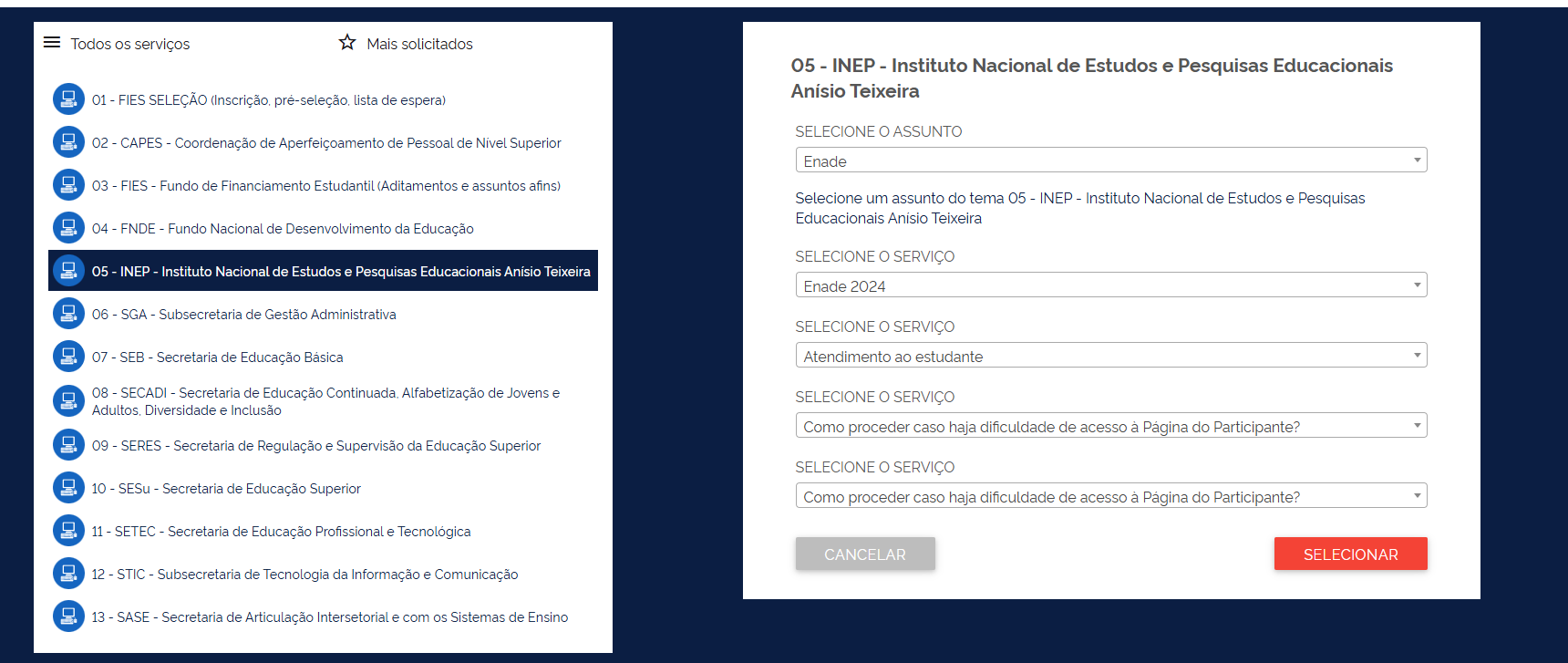Click the 'Selecione um assunto do tema' hint text
This screenshot has width=1568, height=663.
click(x=1080, y=208)
